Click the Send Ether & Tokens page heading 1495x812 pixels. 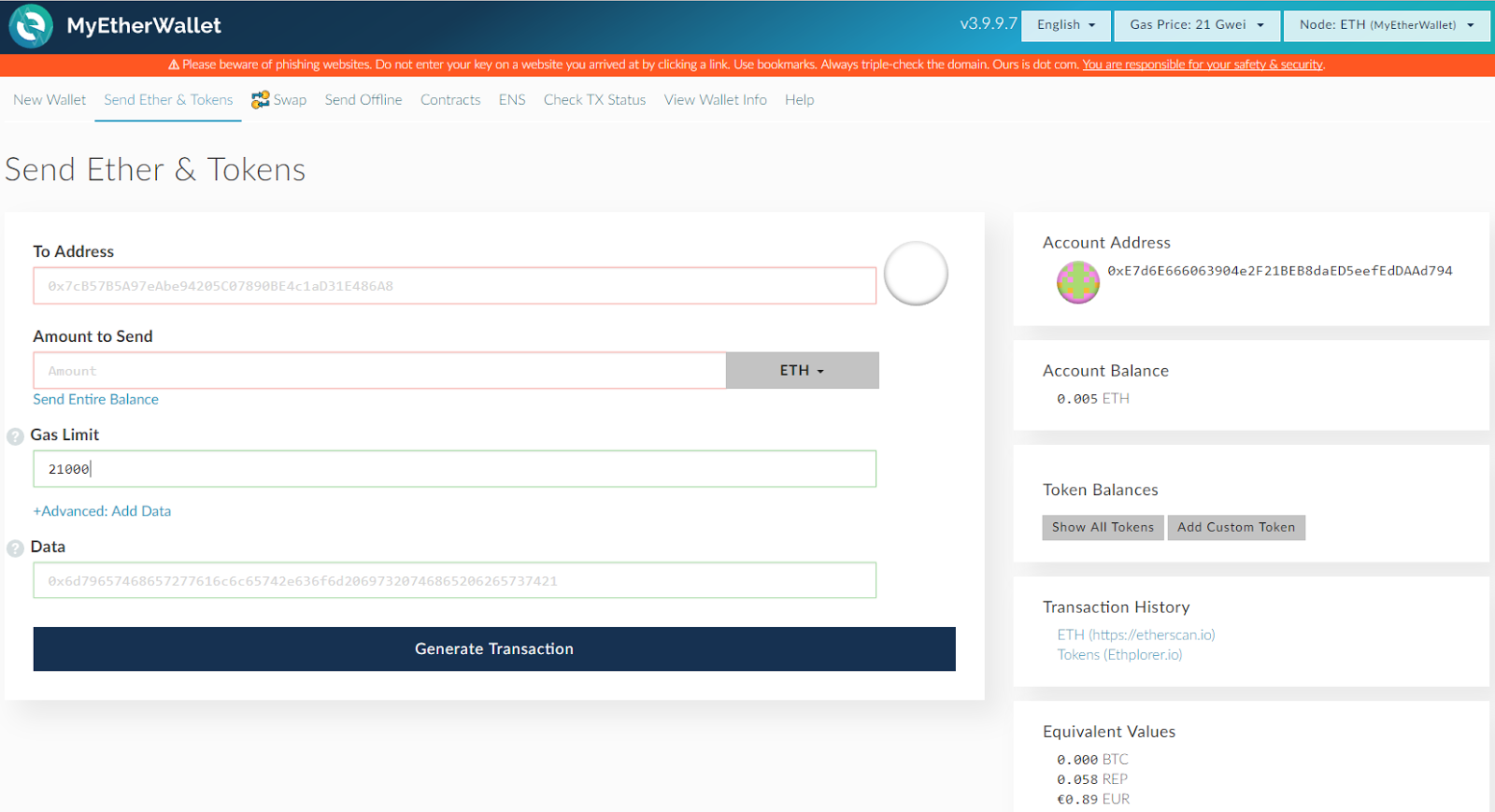click(155, 169)
